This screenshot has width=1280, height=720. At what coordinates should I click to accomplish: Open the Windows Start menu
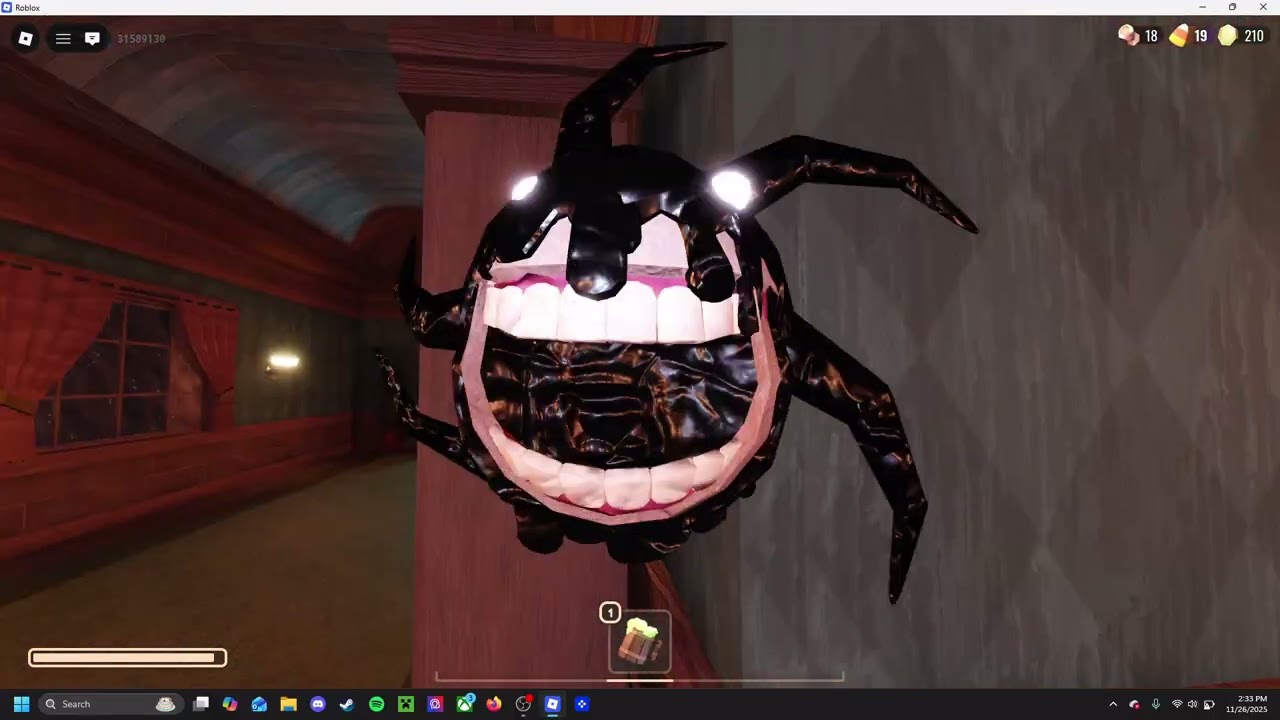pos(21,704)
